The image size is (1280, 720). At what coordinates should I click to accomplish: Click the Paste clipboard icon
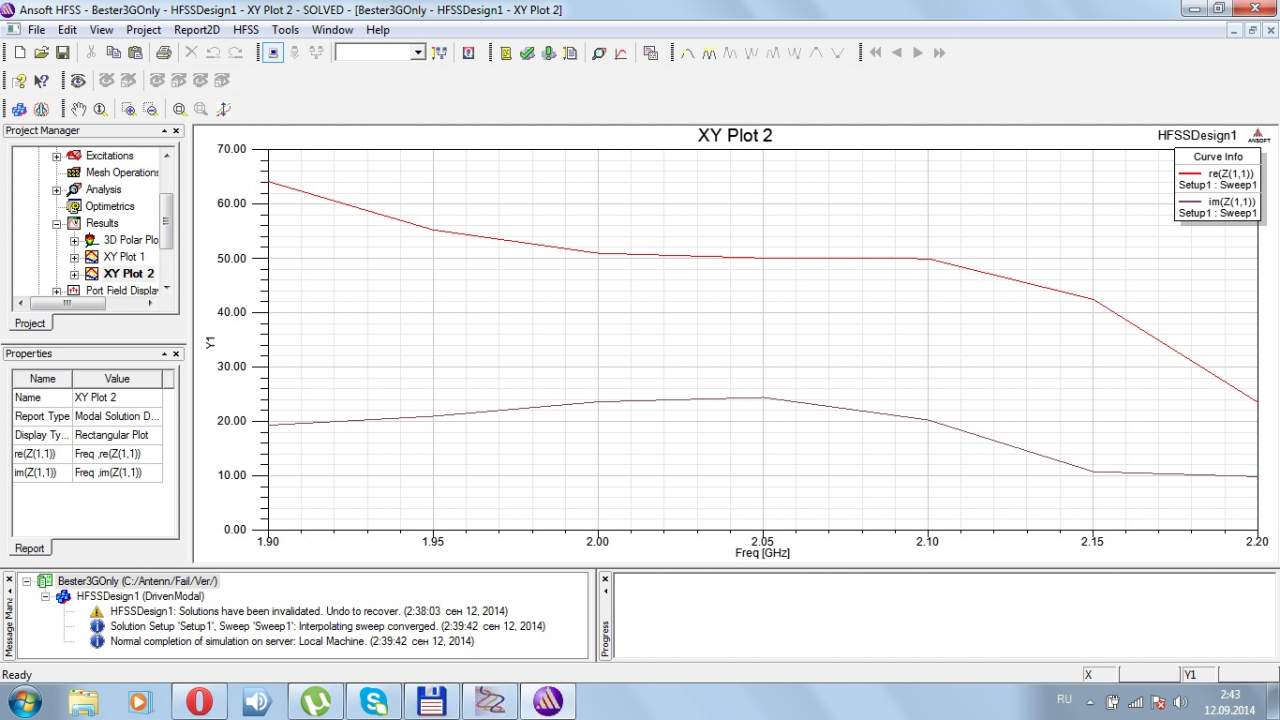[x=134, y=53]
